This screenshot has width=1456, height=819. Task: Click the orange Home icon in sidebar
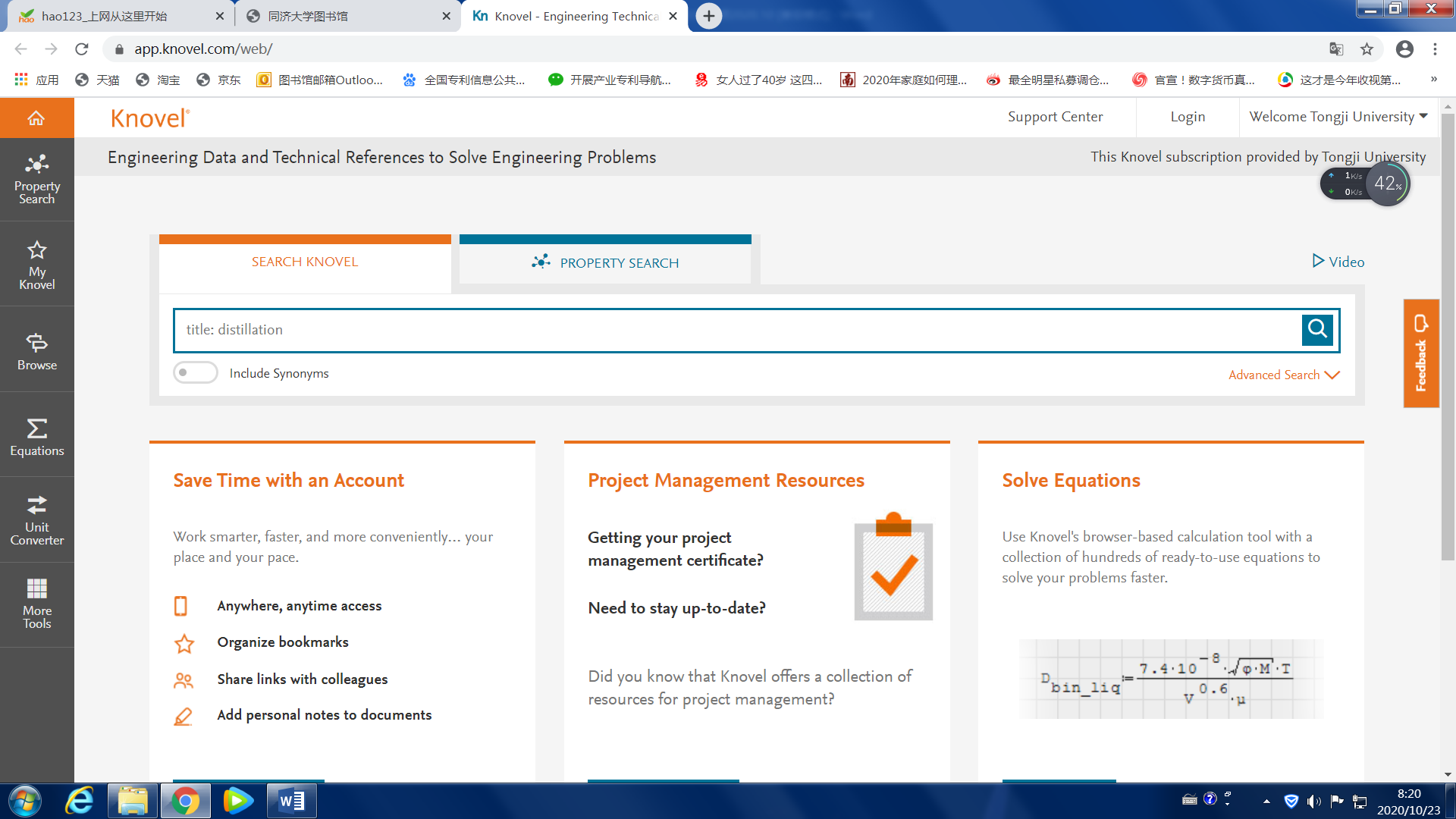[x=36, y=118]
